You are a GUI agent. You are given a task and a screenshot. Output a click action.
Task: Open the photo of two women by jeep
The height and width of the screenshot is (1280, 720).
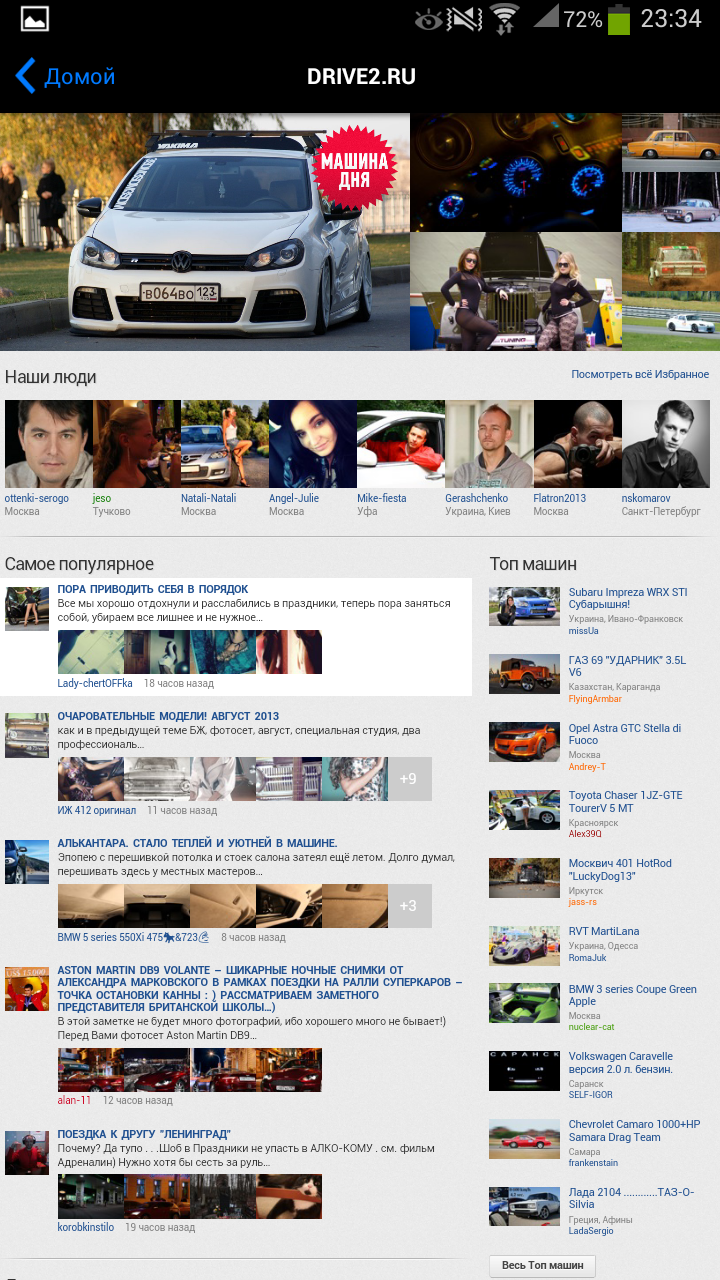coord(516,291)
